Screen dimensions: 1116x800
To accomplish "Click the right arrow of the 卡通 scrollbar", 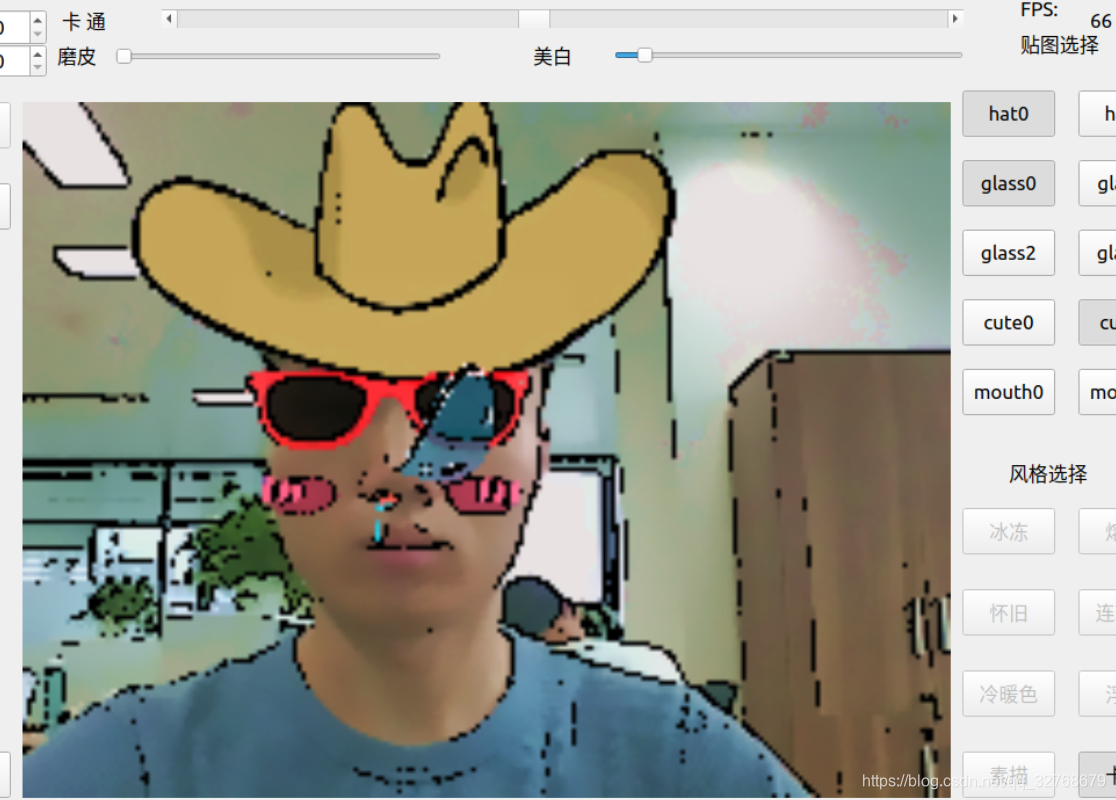I will [955, 19].
